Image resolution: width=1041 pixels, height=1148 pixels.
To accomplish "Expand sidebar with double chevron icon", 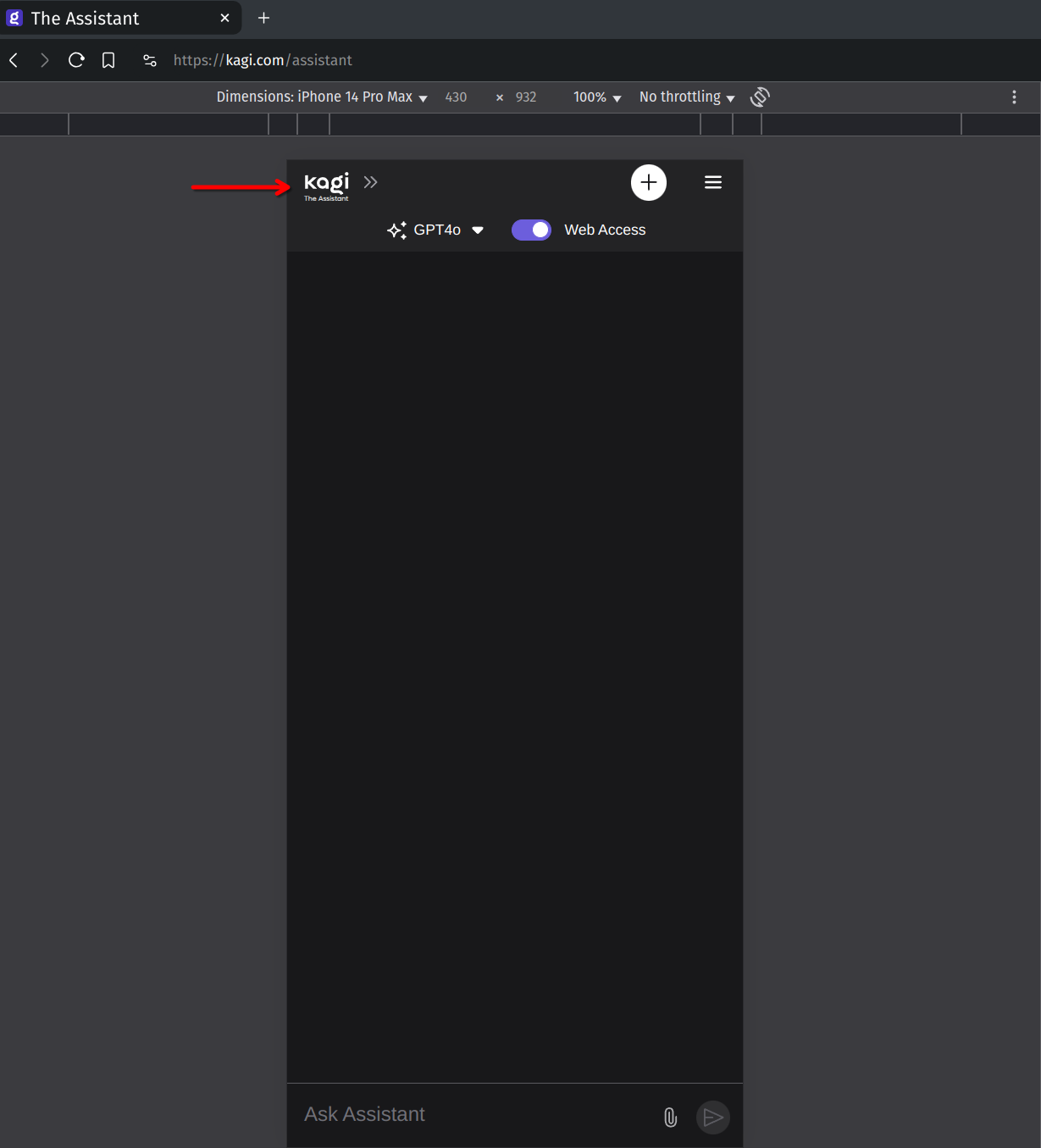I will point(370,182).
